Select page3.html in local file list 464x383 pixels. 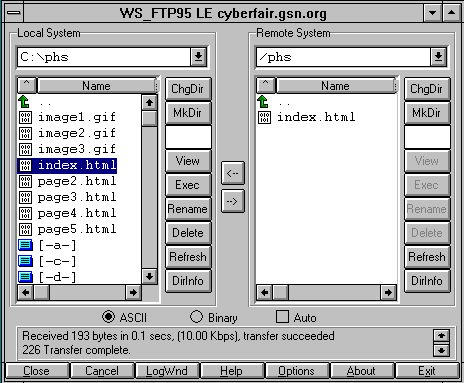click(x=77, y=197)
